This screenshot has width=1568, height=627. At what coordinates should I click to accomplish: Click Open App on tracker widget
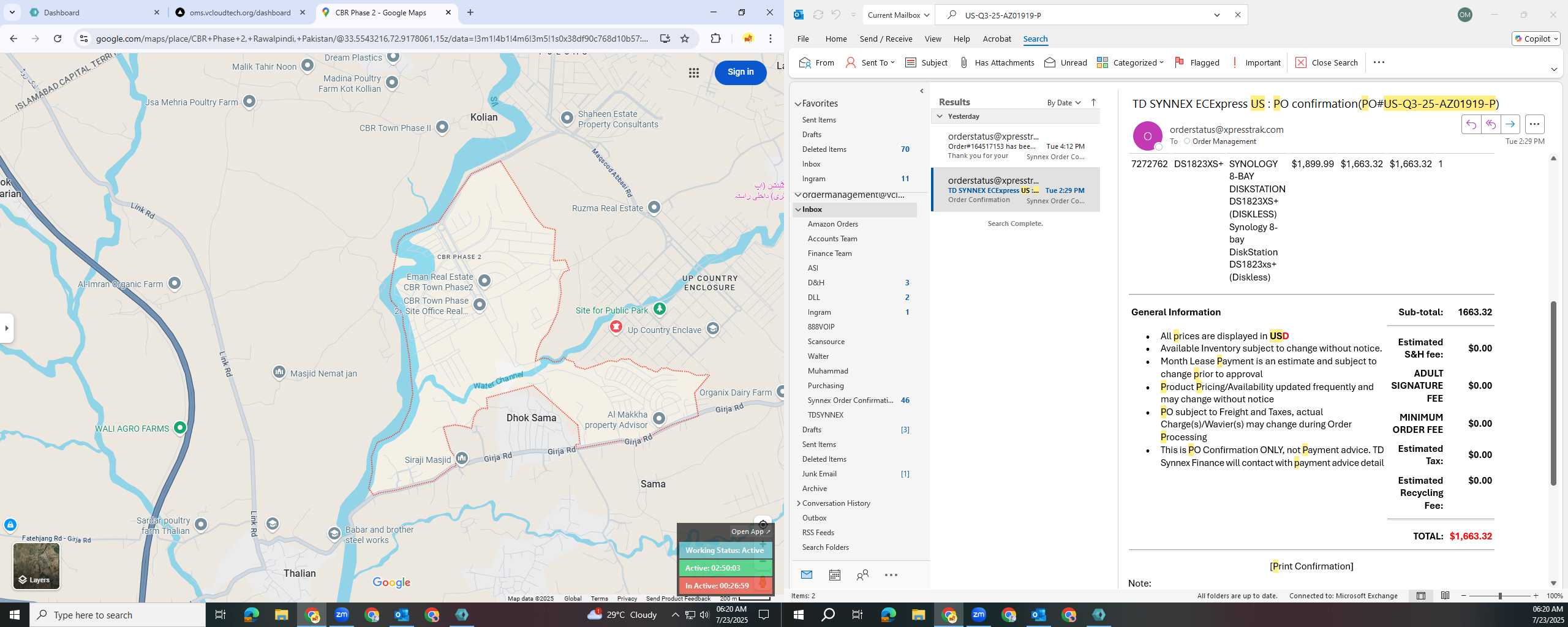[750, 531]
